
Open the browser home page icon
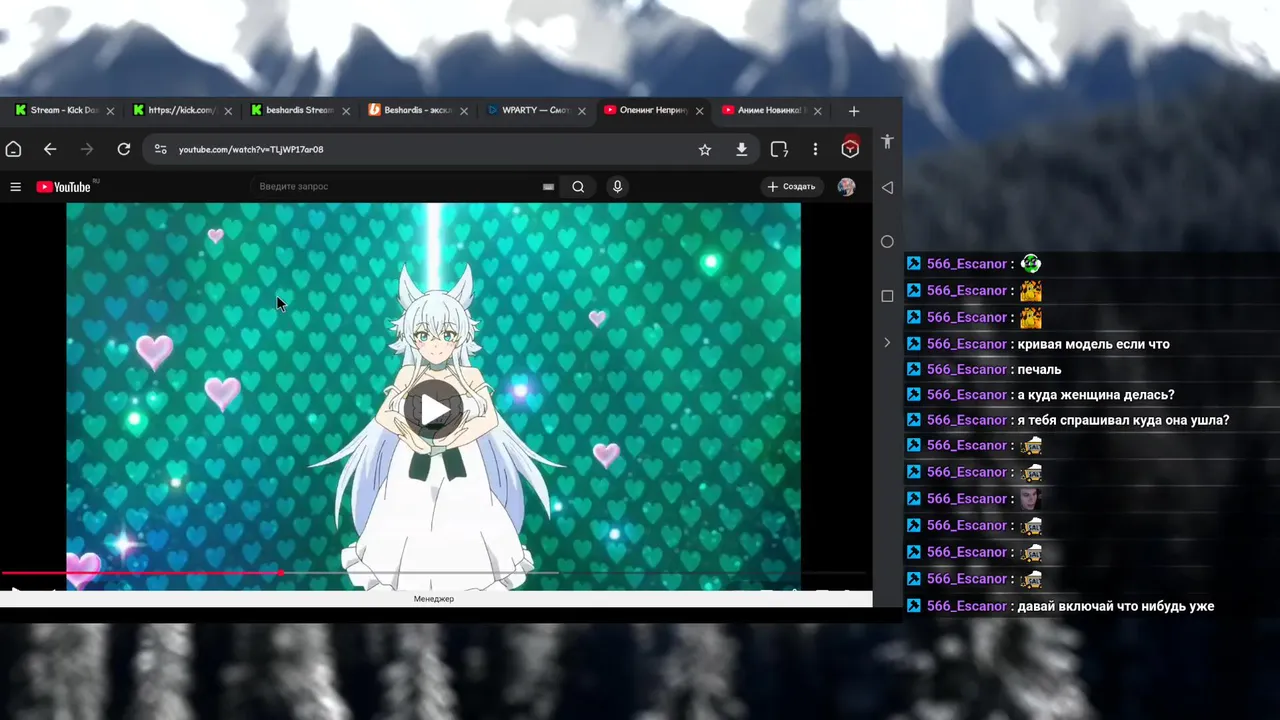tap(13, 149)
